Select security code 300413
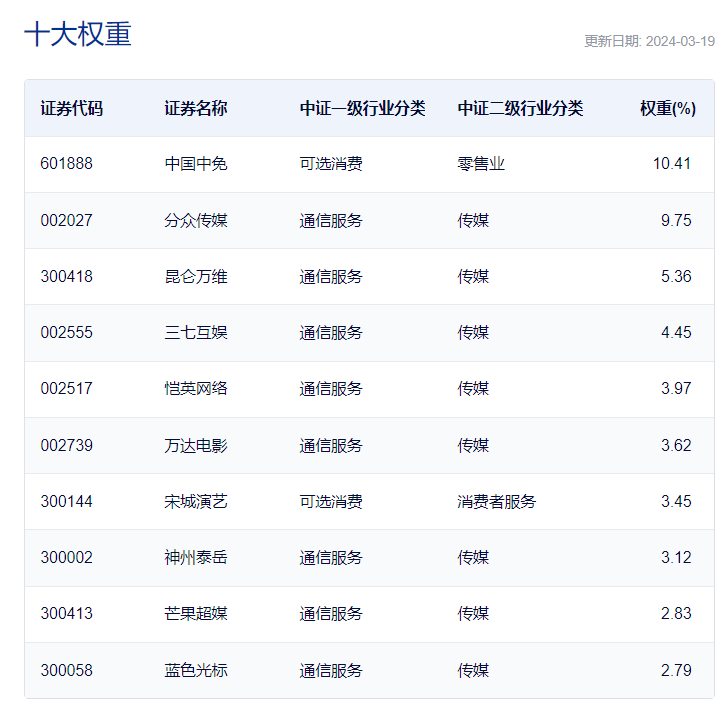Viewport: 727px width, 707px height. (66, 614)
